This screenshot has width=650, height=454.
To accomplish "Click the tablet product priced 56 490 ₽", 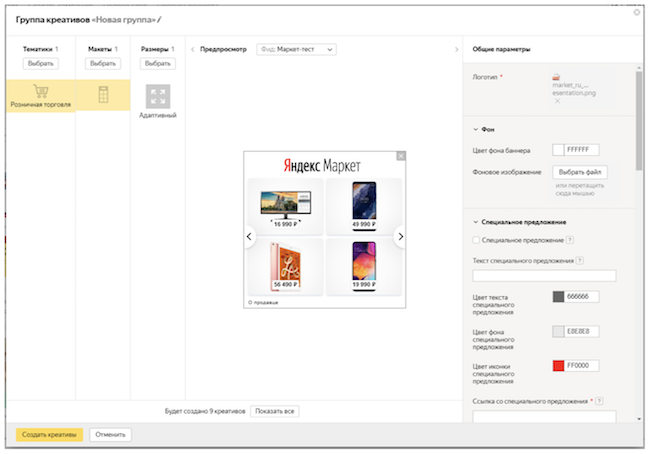I will (285, 267).
